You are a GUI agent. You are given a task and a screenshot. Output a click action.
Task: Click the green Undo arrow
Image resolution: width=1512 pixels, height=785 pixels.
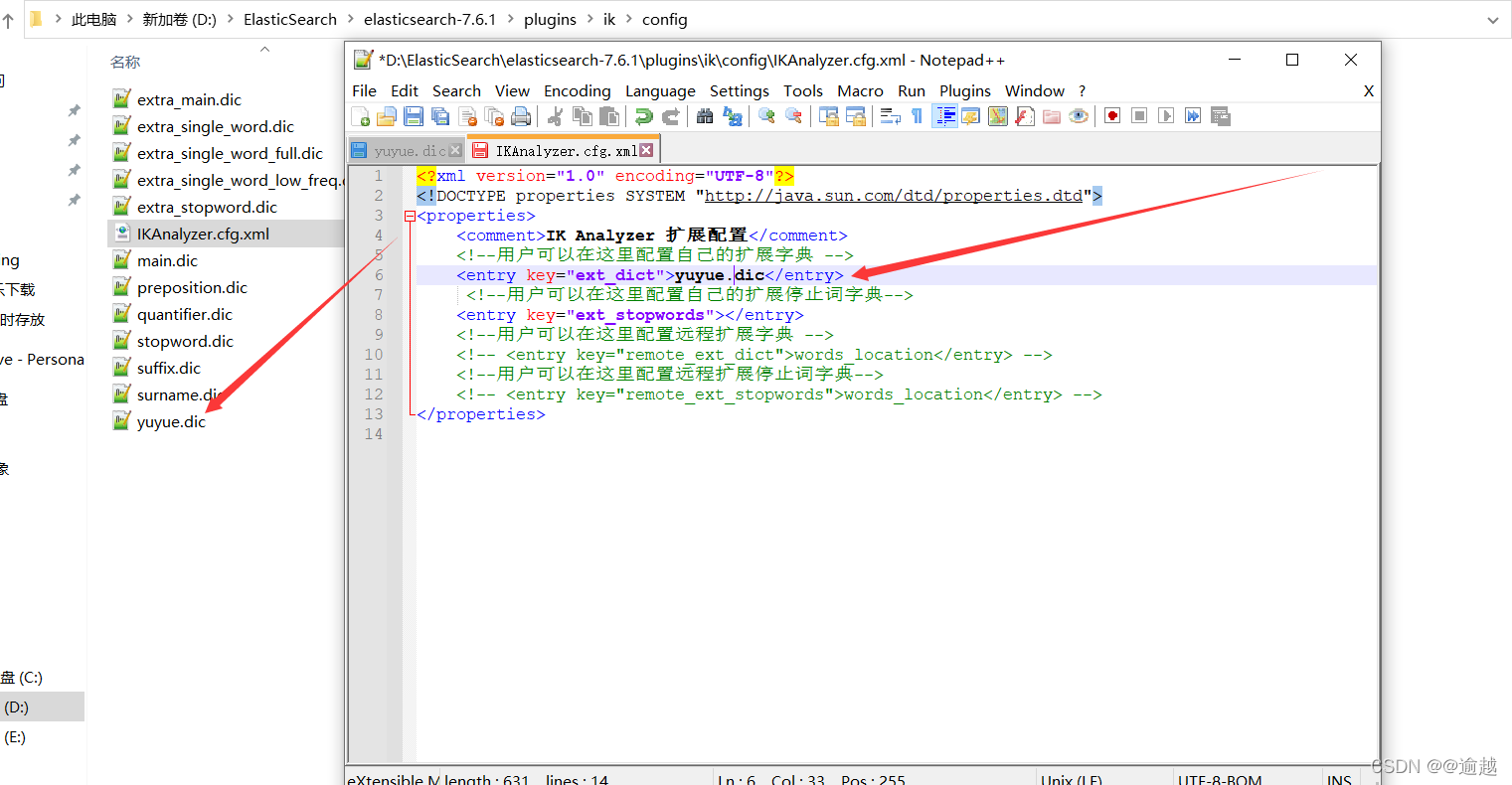(644, 116)
